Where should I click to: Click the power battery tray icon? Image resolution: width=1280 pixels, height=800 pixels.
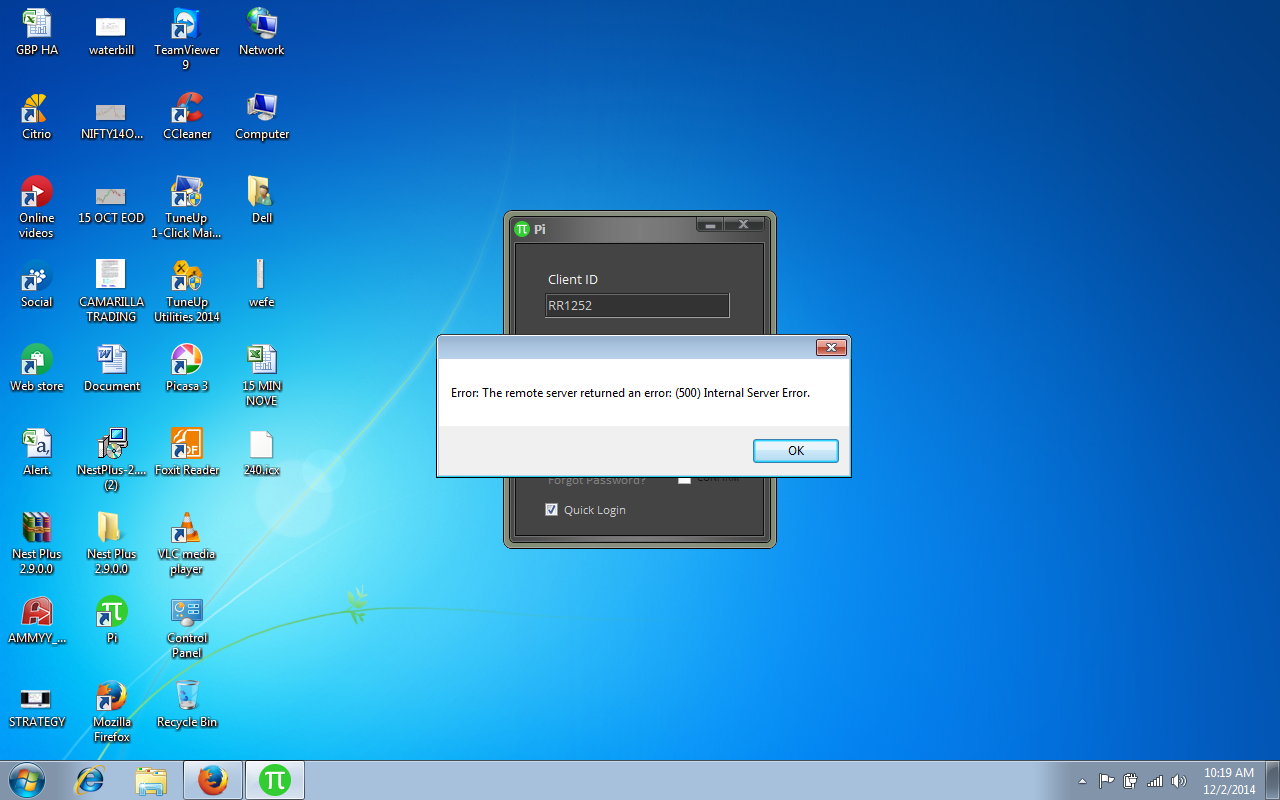click(1130, 781)
